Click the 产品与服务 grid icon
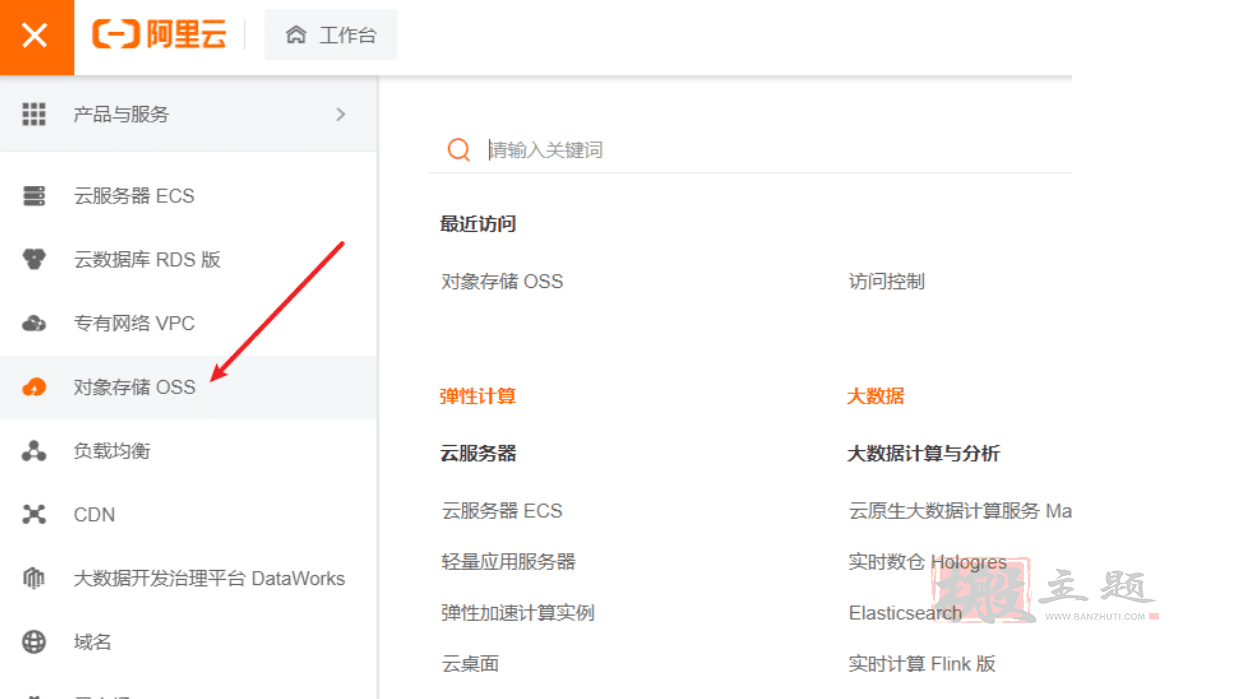1244x699 pixels. coord(34,114)
